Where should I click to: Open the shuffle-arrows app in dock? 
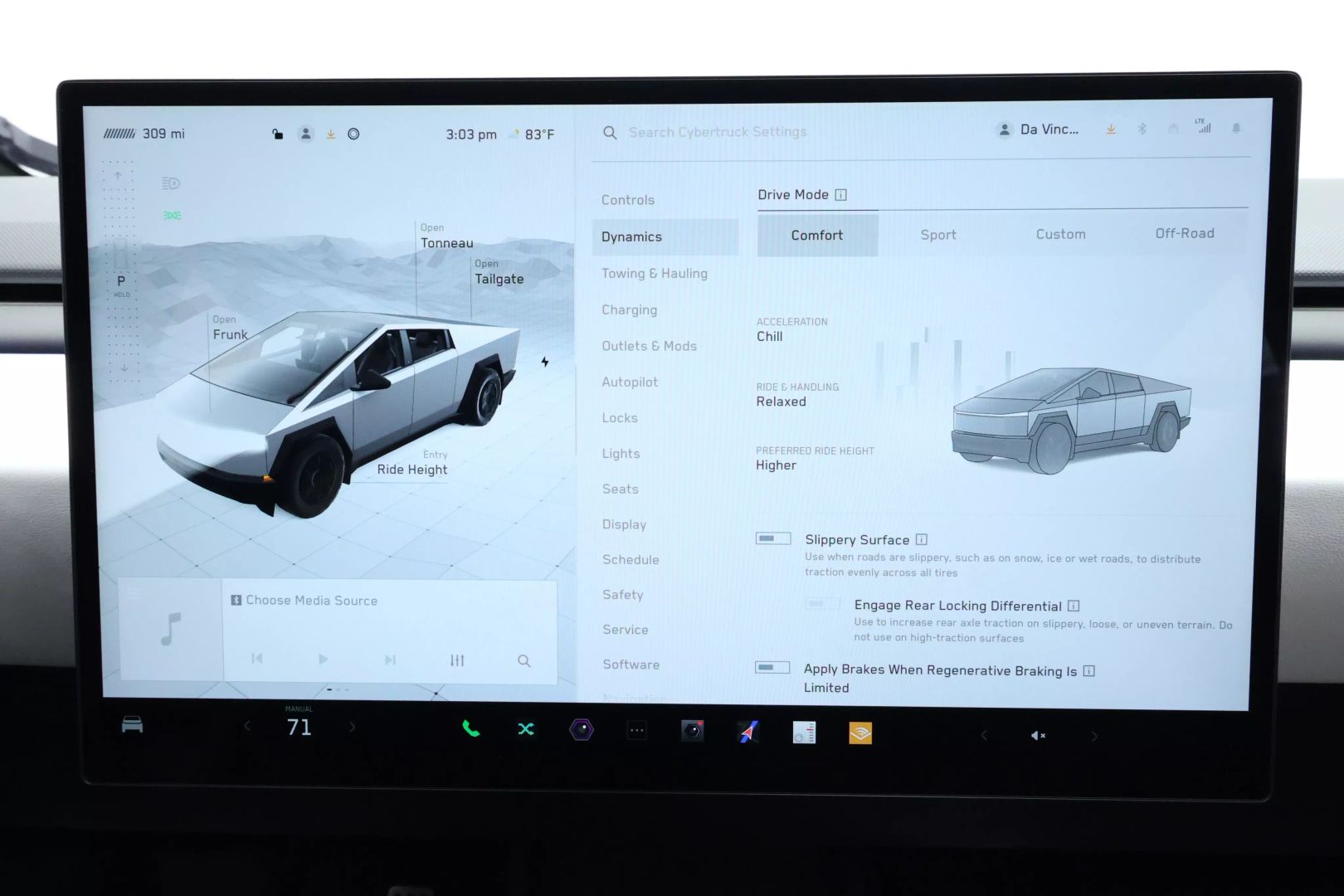526,729
